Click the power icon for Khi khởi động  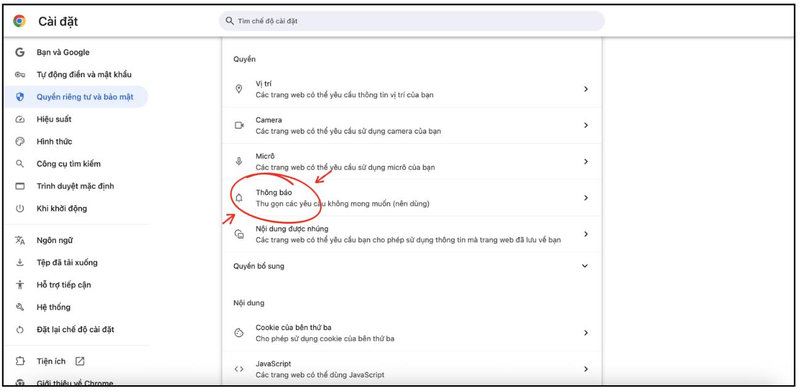(20, 208)
